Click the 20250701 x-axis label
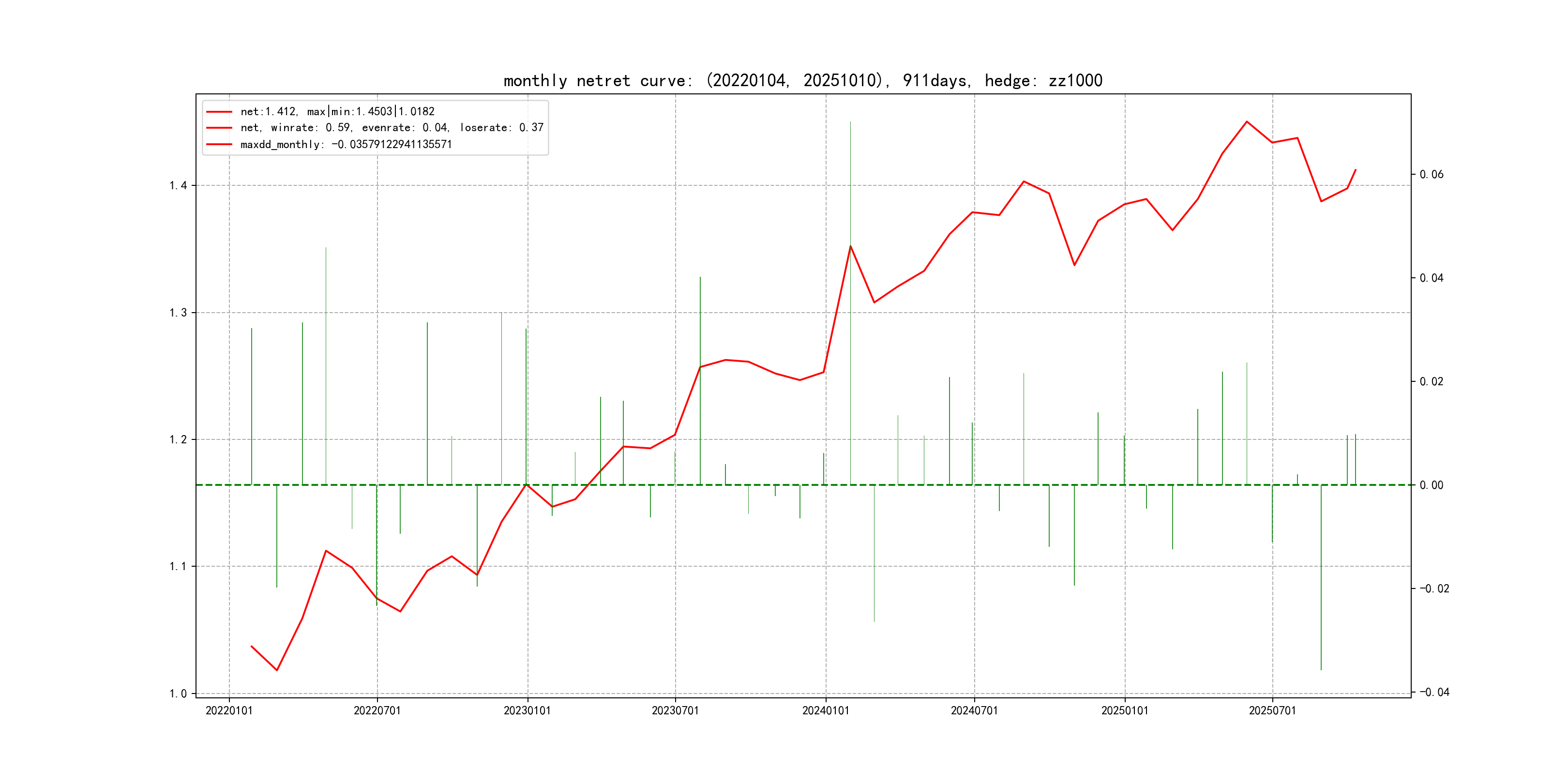The image size is (1568, 784). pos(1272,710)
